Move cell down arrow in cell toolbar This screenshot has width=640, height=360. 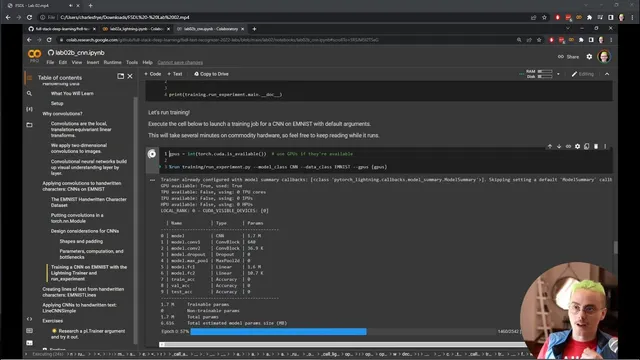point(559,146)
